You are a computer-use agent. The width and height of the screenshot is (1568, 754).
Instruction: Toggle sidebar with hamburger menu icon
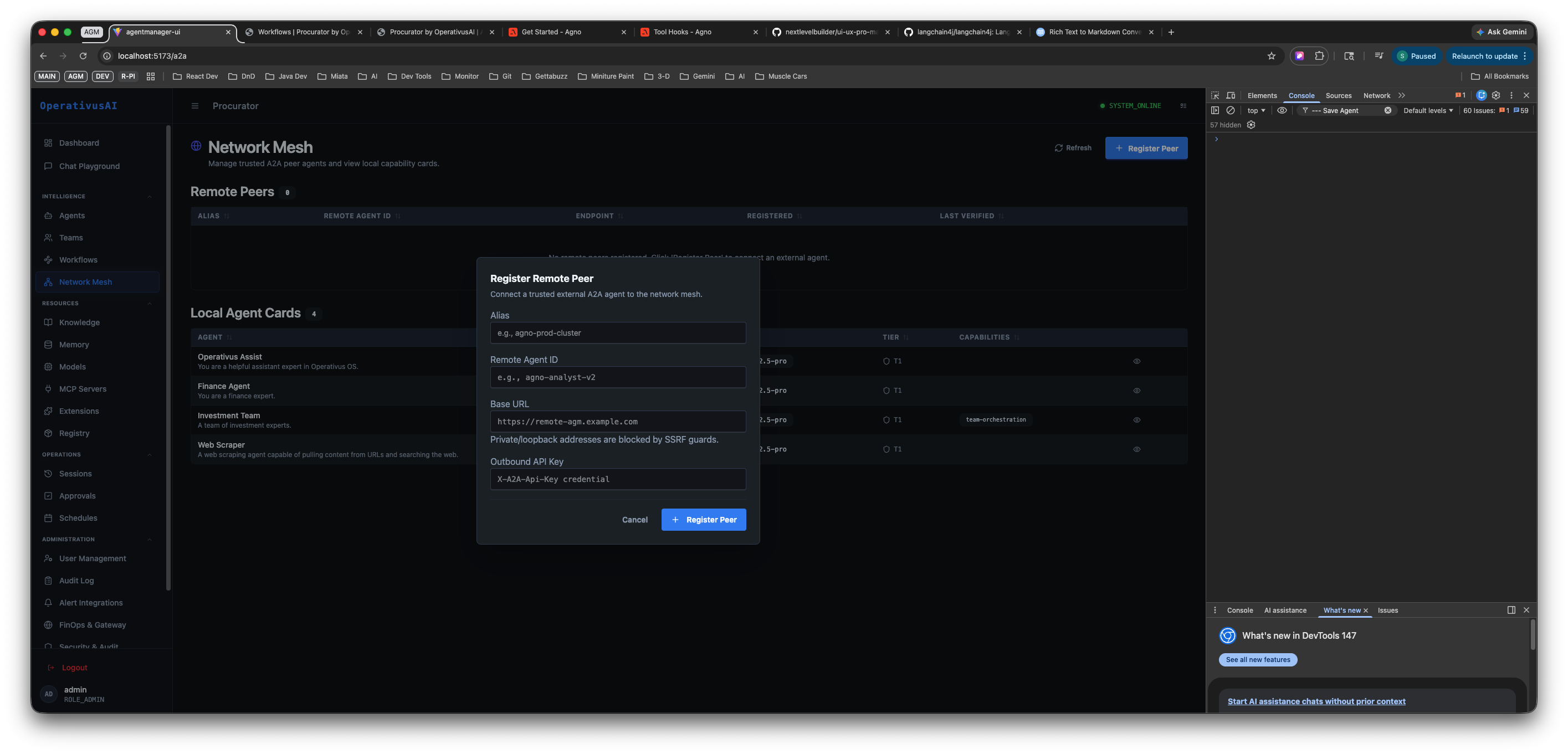tap(195, 106)
